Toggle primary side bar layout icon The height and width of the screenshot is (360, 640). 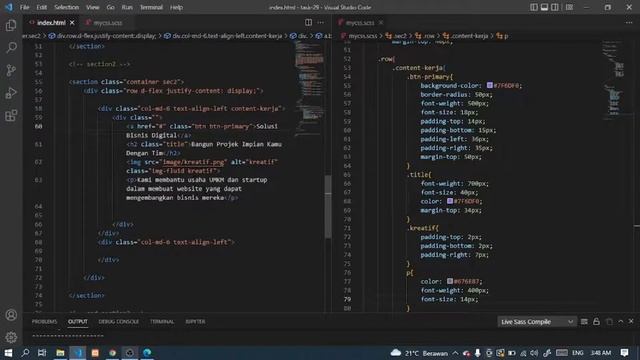coord(534,7)
